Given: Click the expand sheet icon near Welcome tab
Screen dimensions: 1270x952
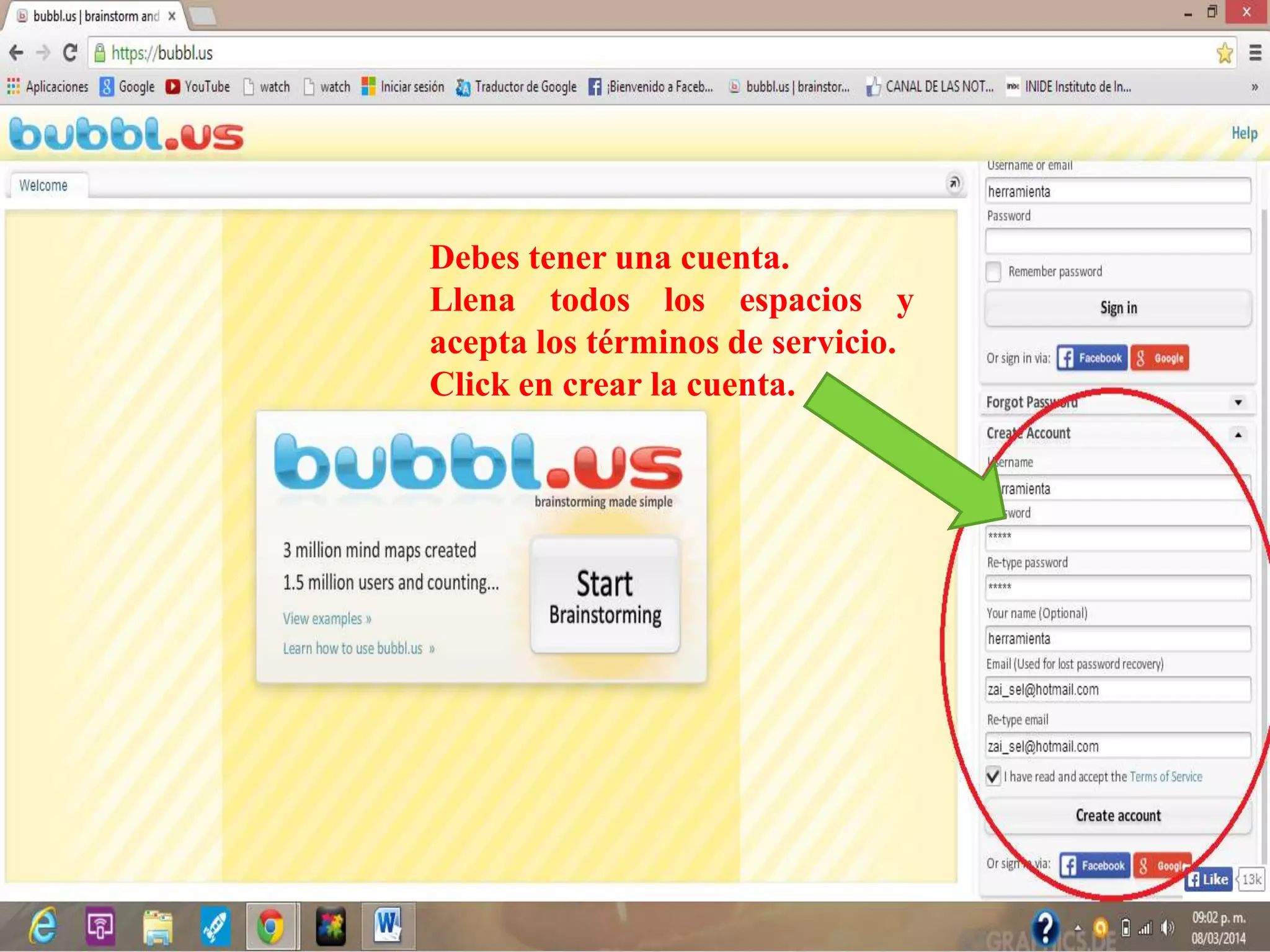Looking at the screenshot, I should 954,183.
